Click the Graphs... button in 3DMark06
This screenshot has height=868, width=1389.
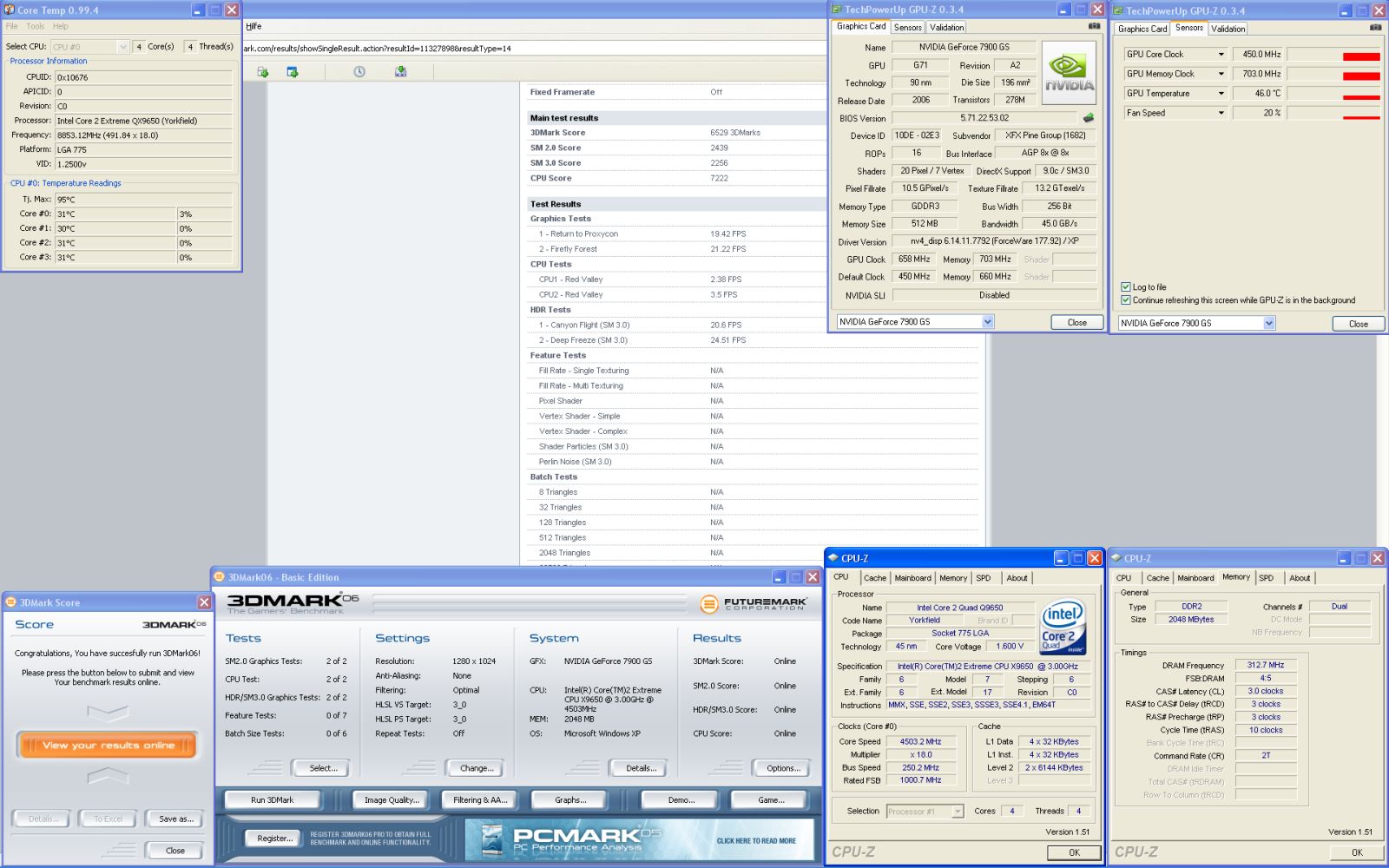click(x=570, y=800)
